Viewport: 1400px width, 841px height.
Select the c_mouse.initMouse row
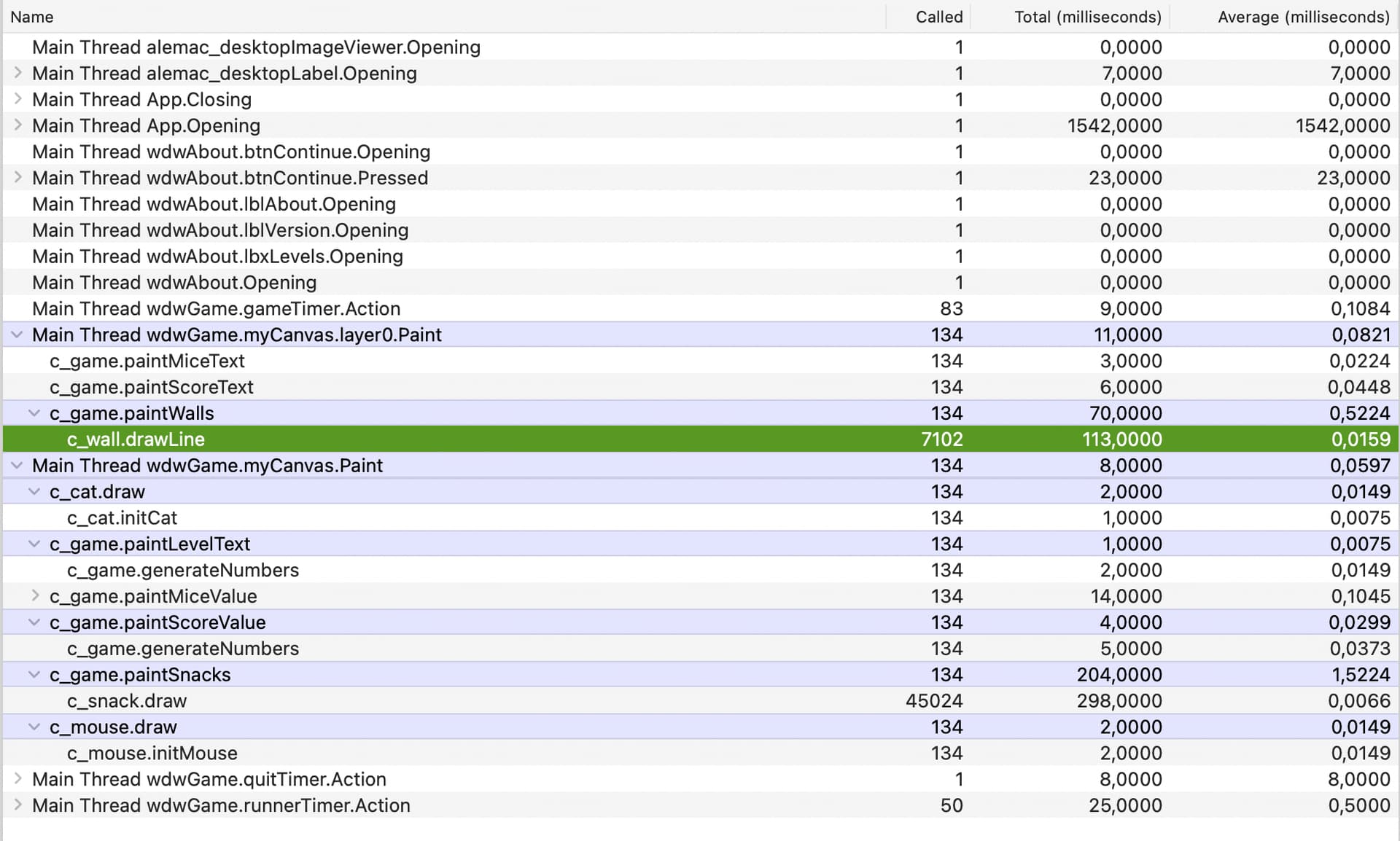pos(700,754)
